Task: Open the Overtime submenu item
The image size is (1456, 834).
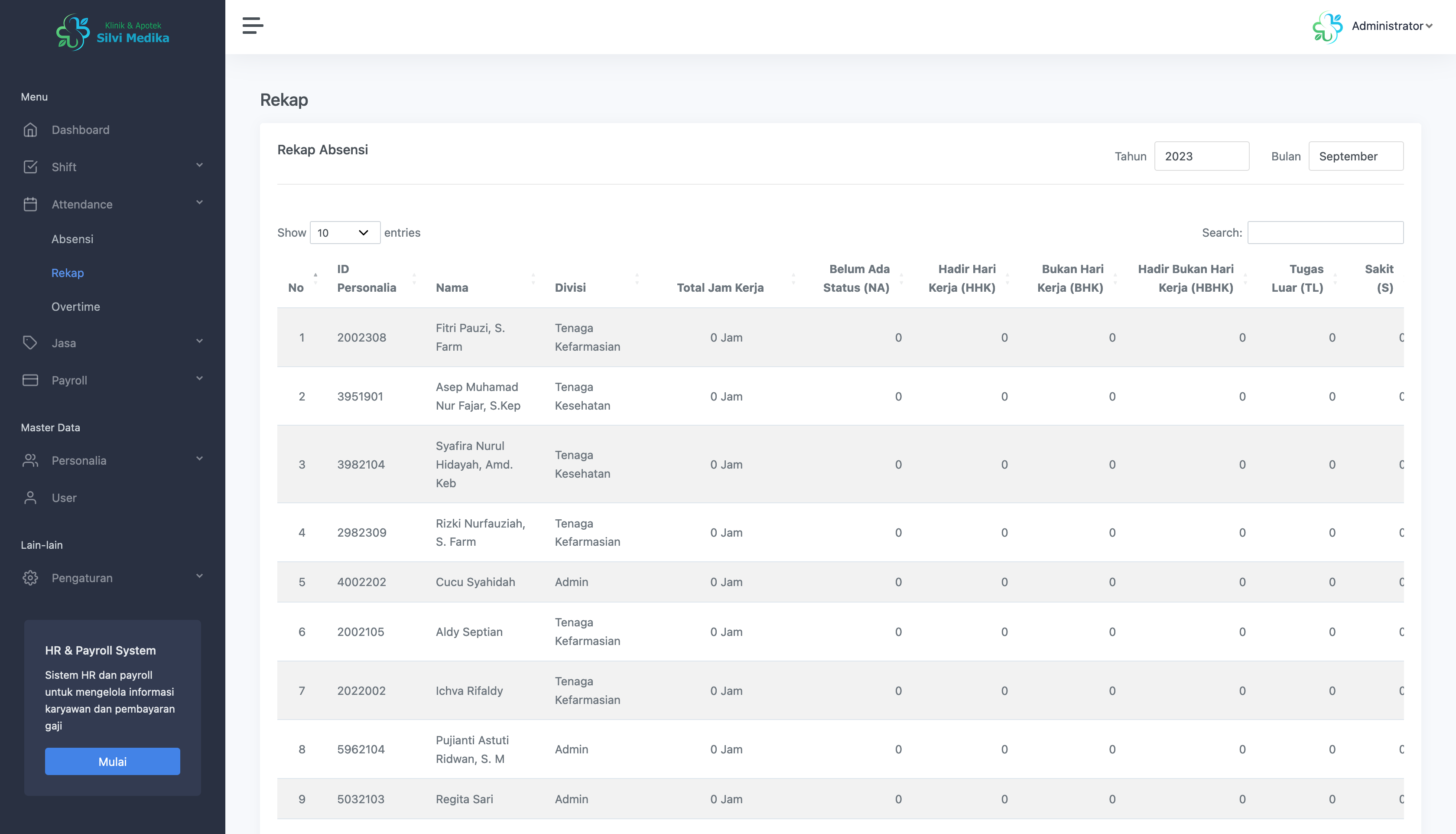Action: click(75, 307)
